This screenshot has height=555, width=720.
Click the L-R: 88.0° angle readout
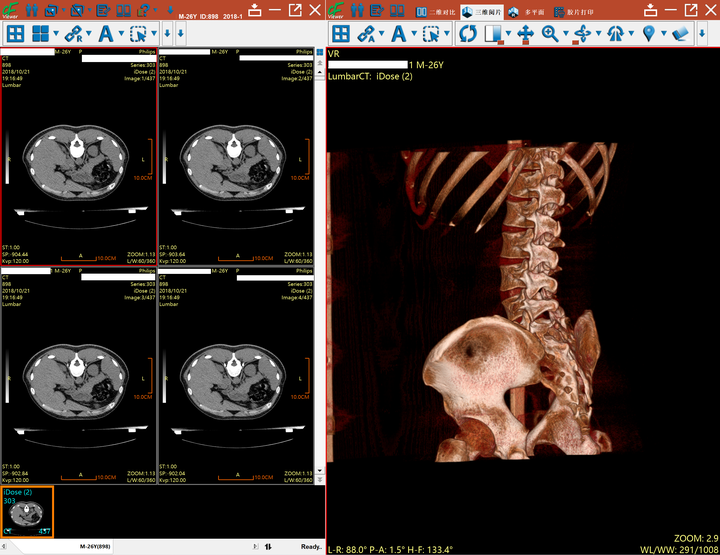[x=349, y=549]
